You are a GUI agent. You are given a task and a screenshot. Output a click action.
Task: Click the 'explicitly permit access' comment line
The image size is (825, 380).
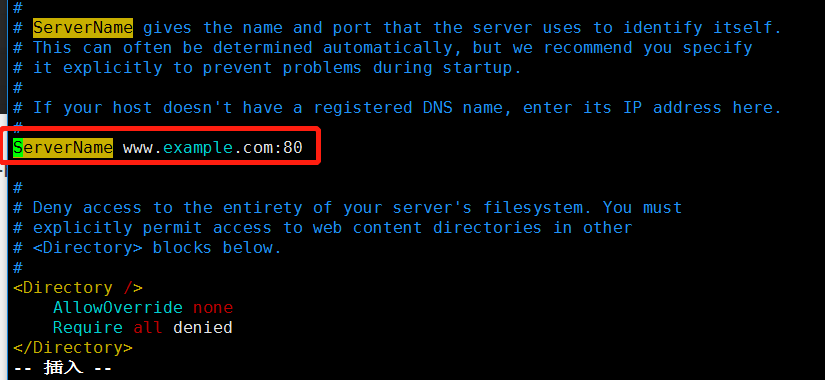point(323,228)
